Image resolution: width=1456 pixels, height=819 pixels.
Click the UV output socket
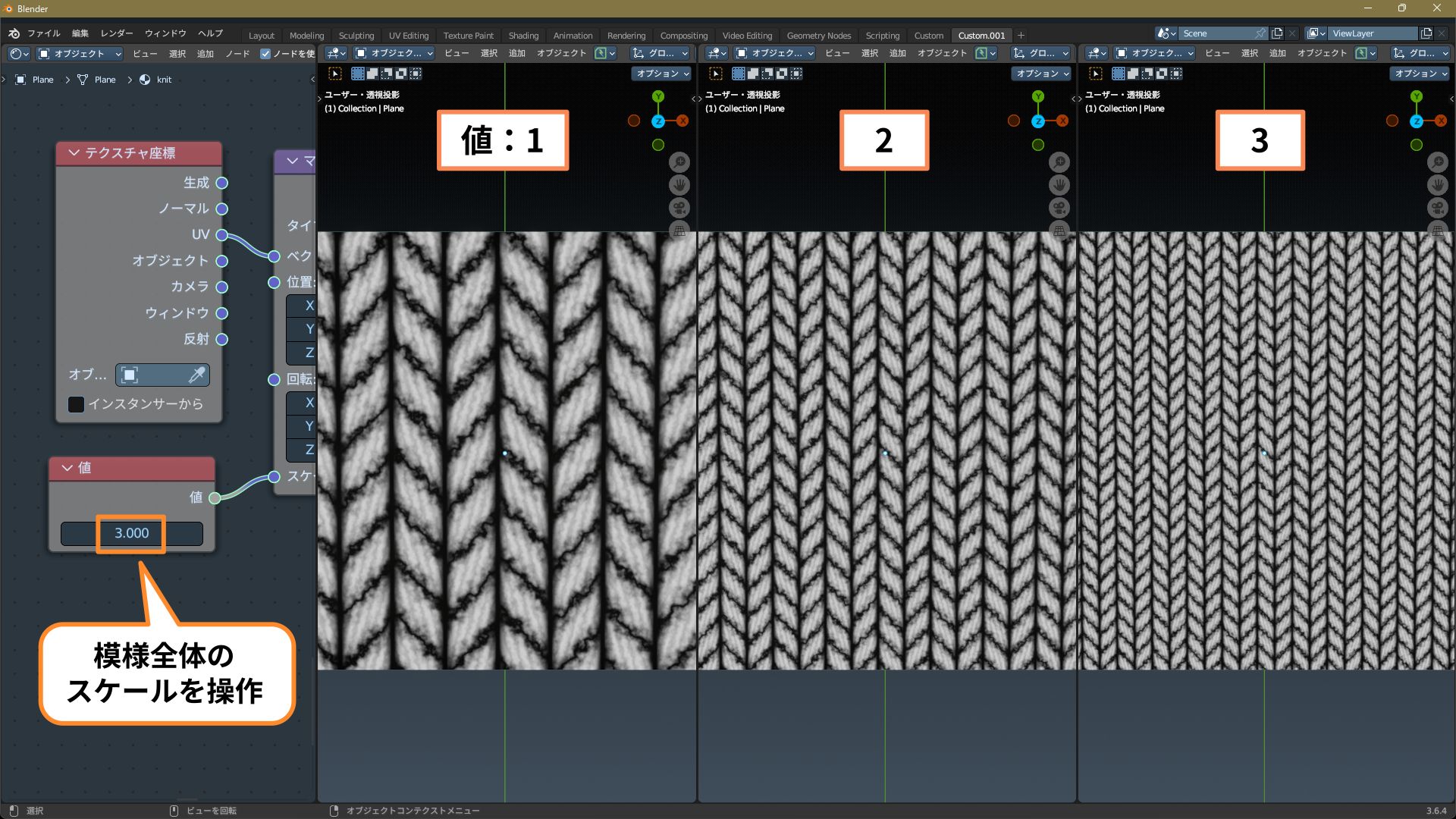coord(221,235)
